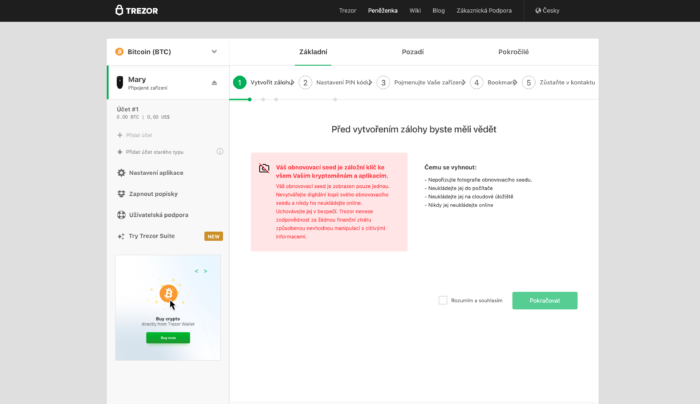700x404 pixels.
Task: Click the info icon beside Přidat účet starého typu
Action: pos(219,152)
